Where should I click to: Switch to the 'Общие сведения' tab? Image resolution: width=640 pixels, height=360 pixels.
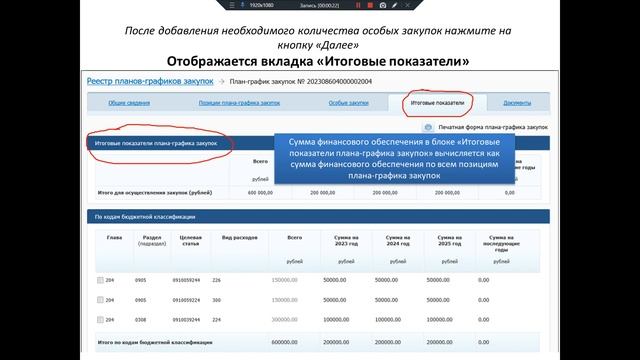pos(129,103)
